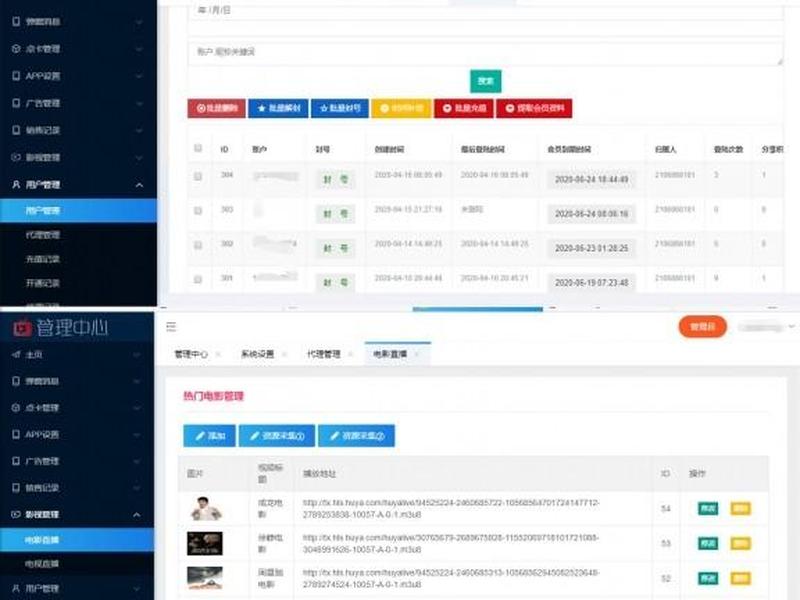Screen dimensions: 800x600
Task: Click yellow delete icon for movie ID 54
Action: point(740,509)
